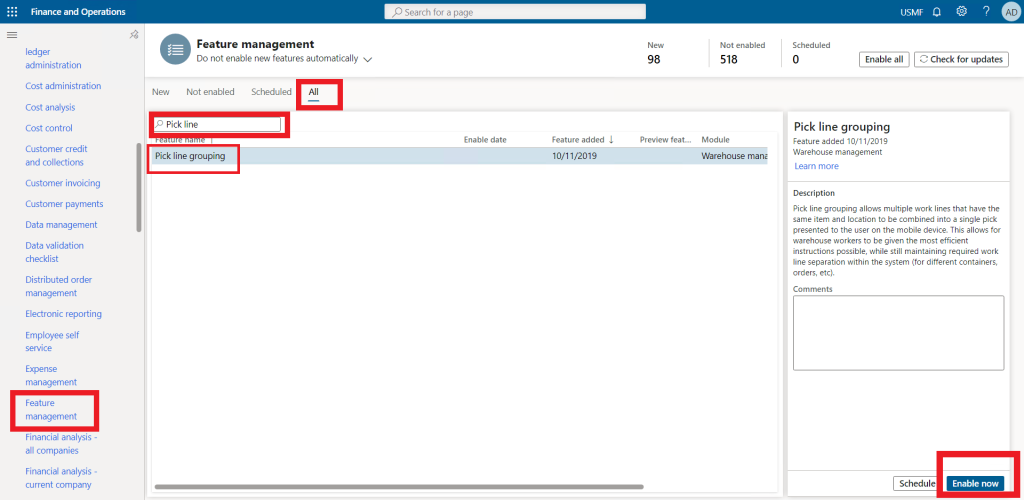This screenshot has height=500, width=1024.
Task: Open Cost administration module
Action: 63,86
